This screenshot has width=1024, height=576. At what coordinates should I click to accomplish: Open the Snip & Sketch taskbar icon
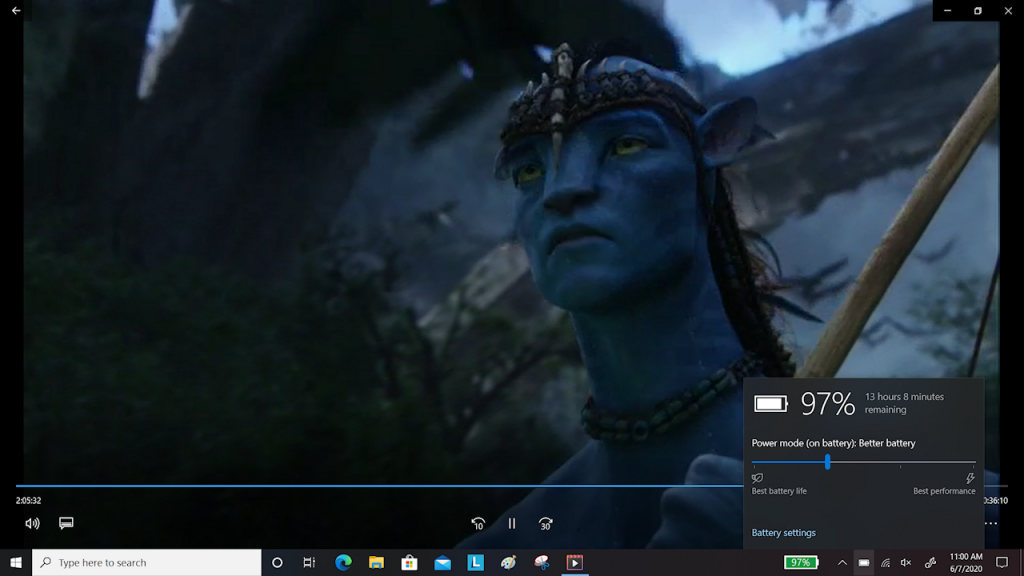[541, 562]
